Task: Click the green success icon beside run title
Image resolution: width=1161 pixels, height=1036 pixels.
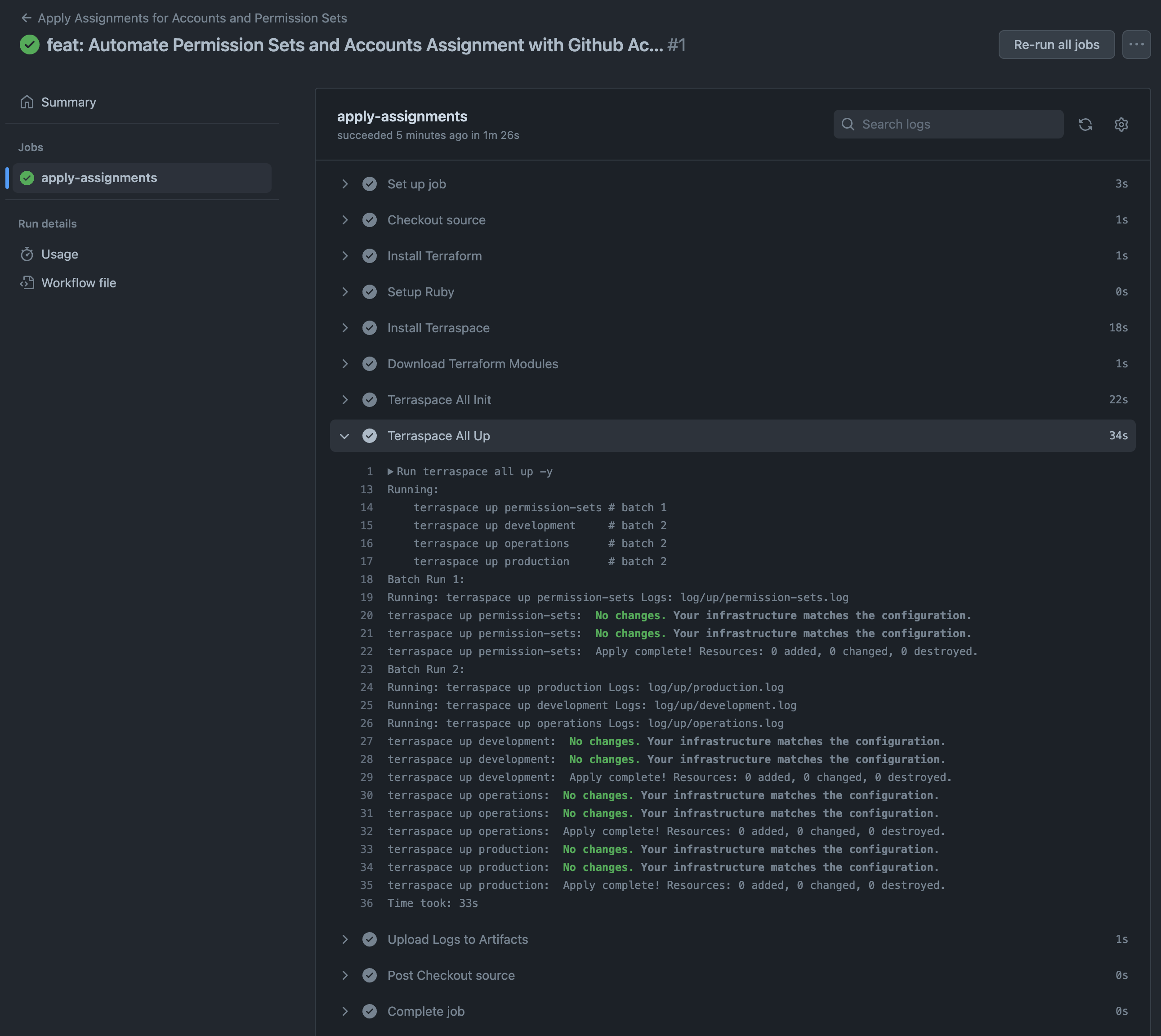Action: pyautogui.click(x=30, y=45)
